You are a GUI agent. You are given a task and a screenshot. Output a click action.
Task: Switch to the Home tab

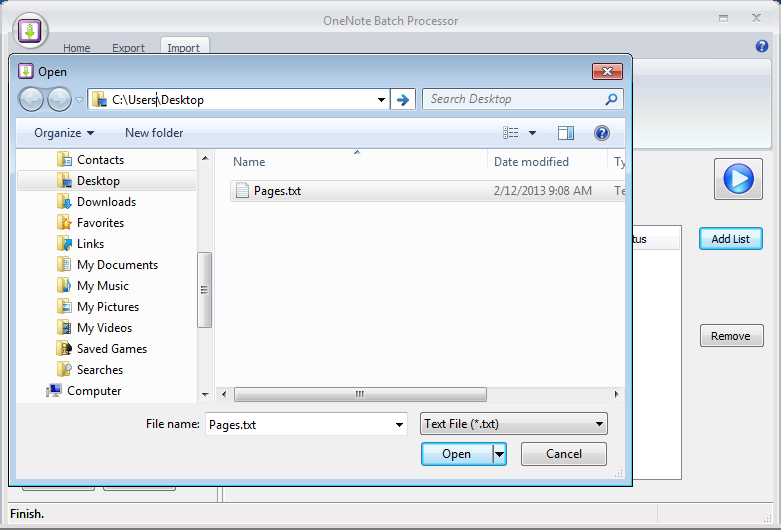pyautogui.click(x=77, y=48)
